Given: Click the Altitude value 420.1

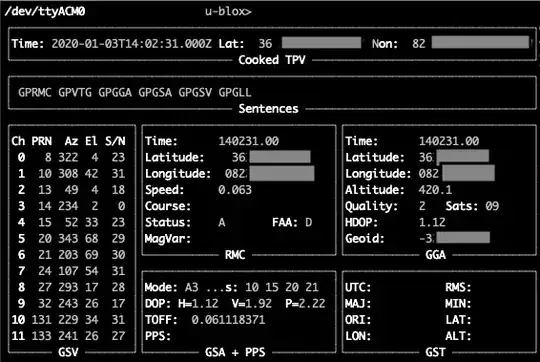Looking at the screenshot, I should coord(435,190).
